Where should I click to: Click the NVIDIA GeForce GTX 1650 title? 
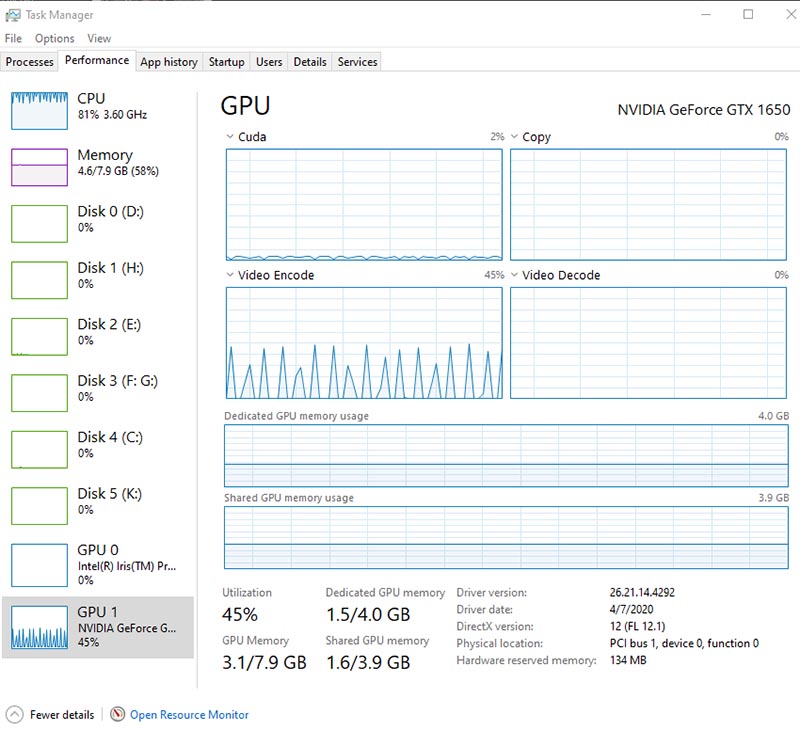[x=704, y=110]
